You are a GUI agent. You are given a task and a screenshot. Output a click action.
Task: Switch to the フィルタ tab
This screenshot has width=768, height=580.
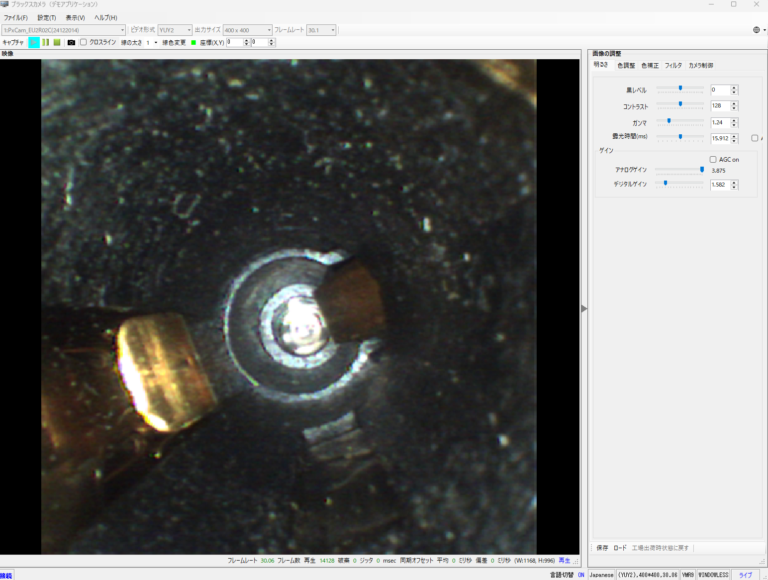coord(673,65)
